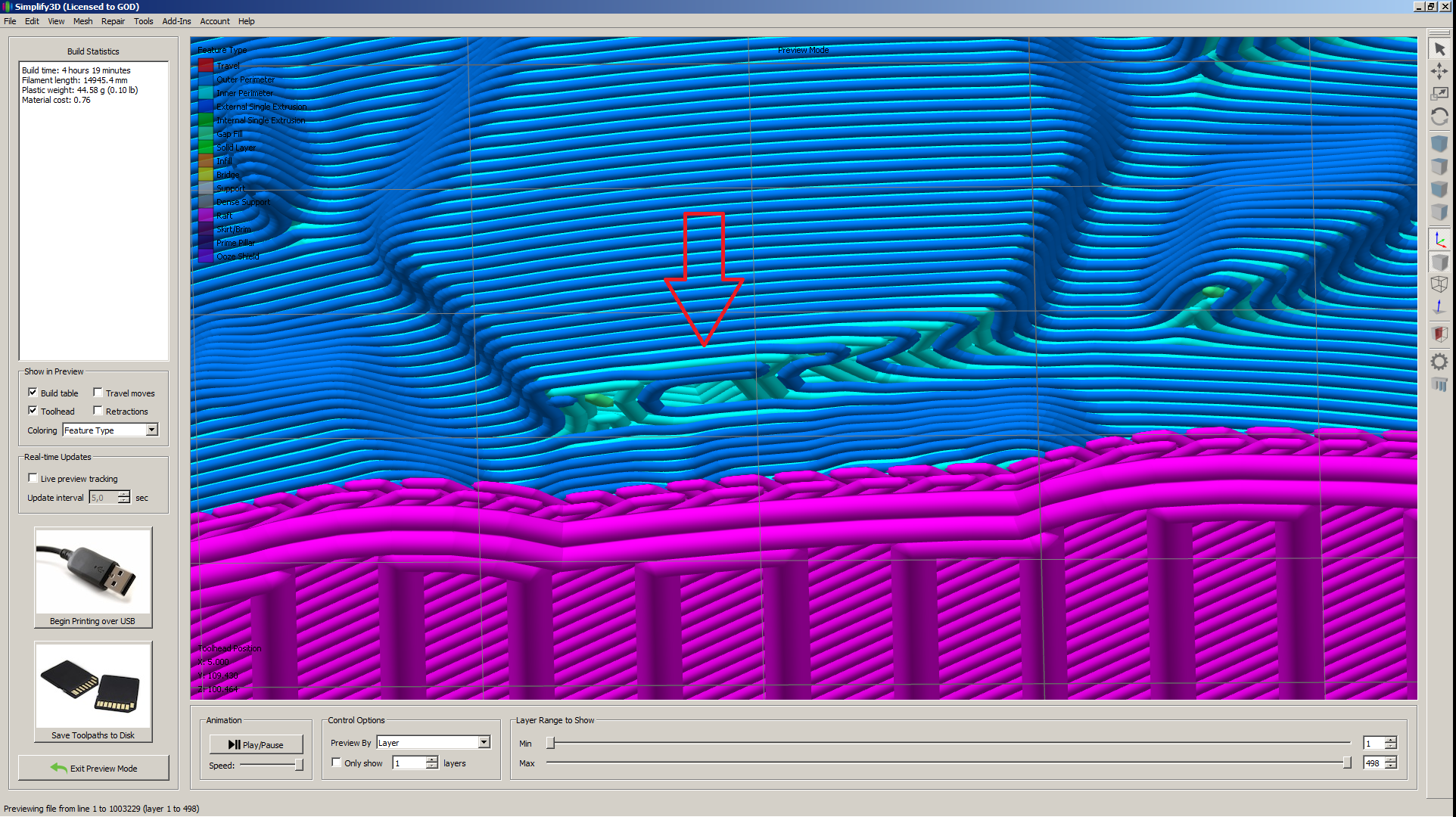Toggle Toolhead checkbox
Screen dimensions: 1456x817
click(x=33, y=410)
